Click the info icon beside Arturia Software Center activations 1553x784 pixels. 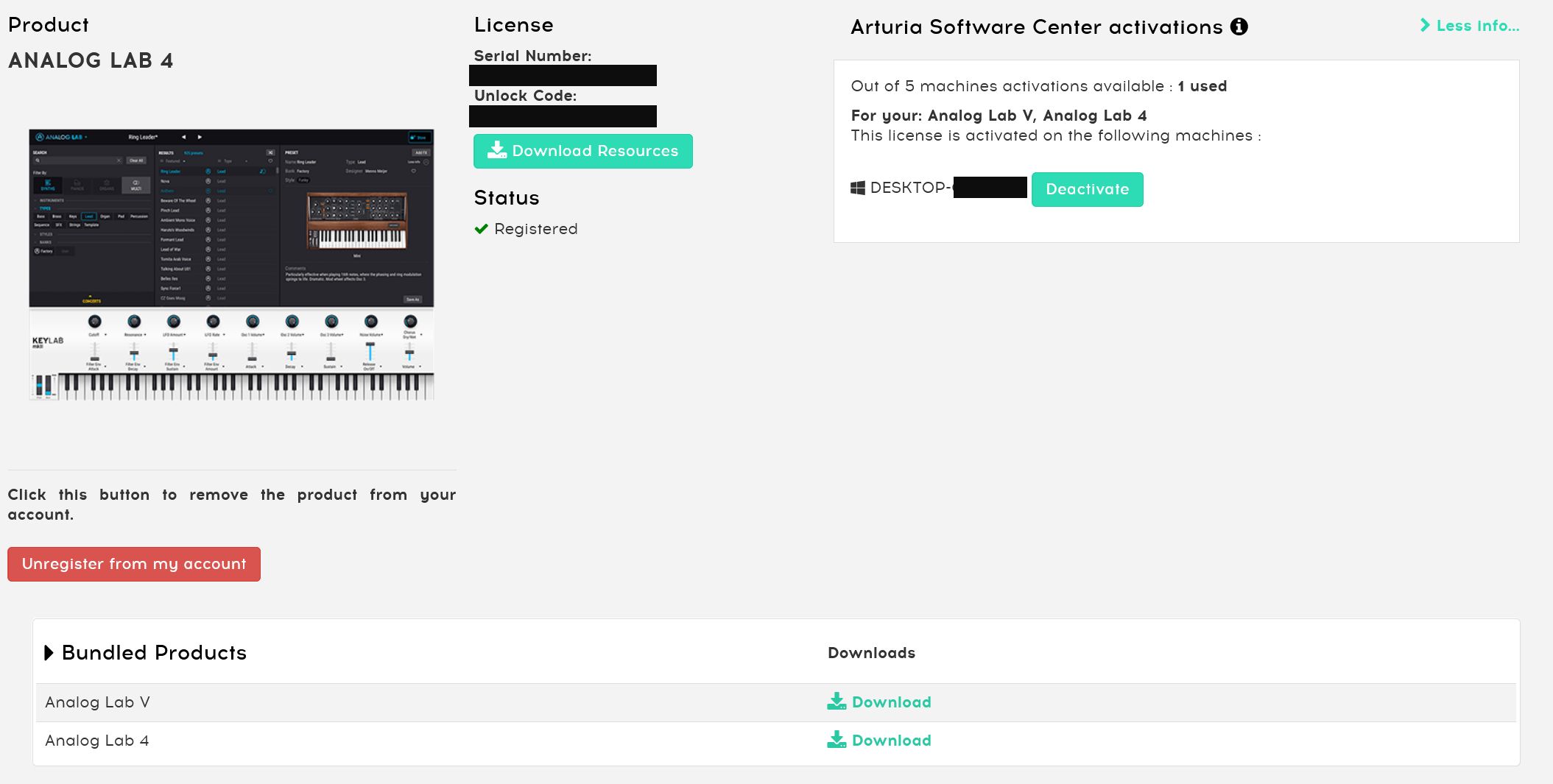pos(1239,27)
